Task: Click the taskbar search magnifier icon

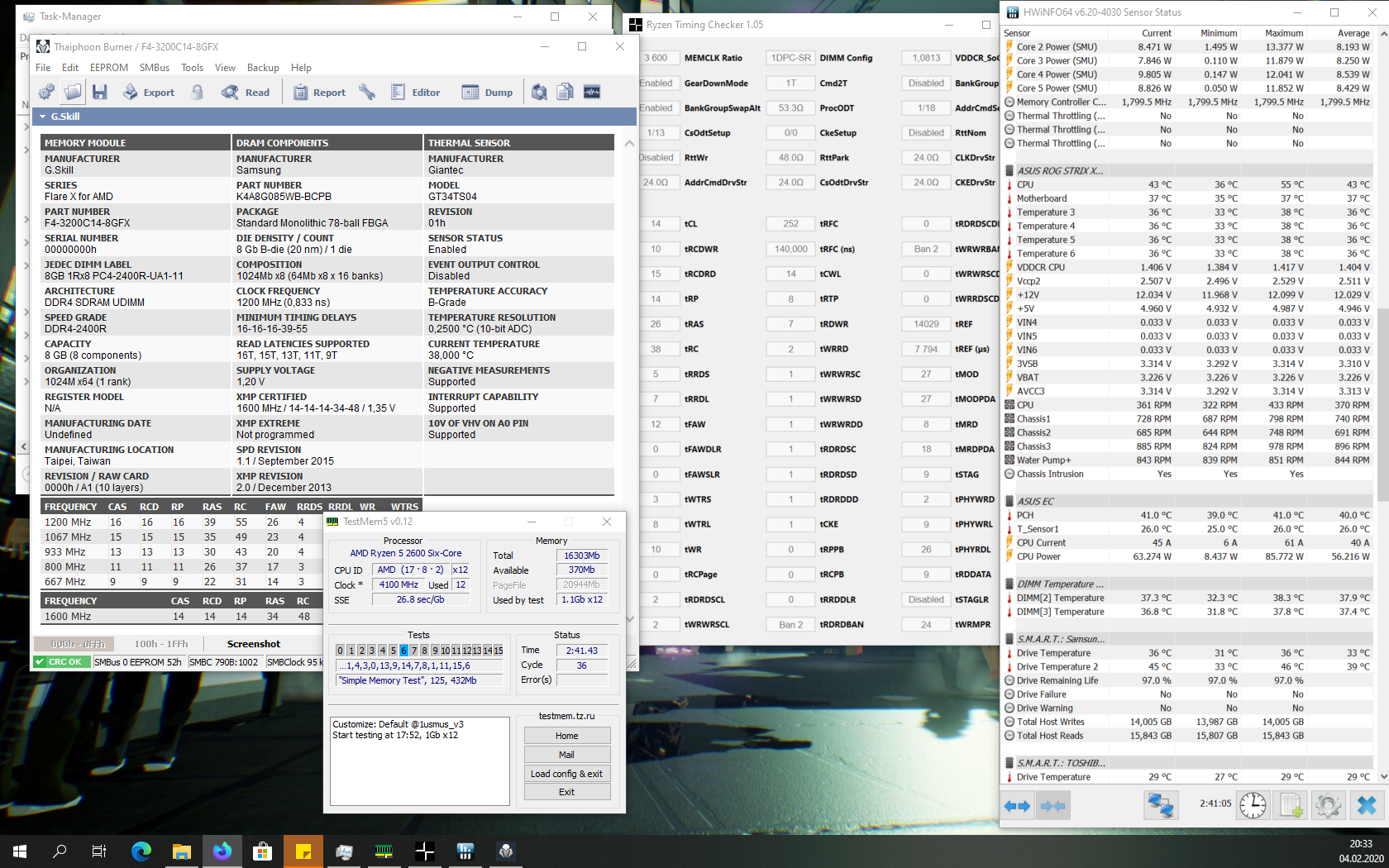Action: [x=60, y=851]
